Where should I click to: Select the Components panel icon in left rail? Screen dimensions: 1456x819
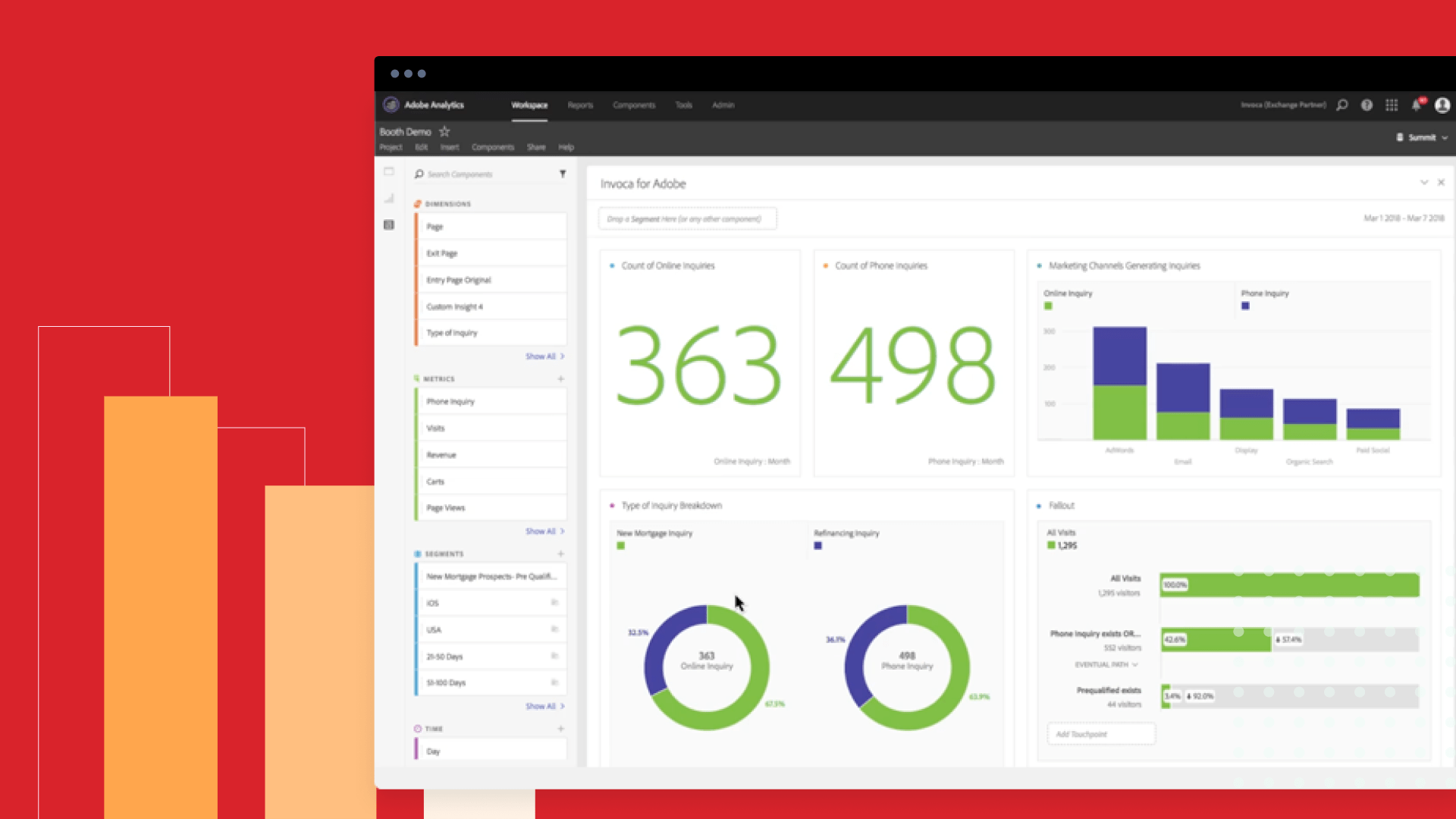pyautogui.click(x=389, y=225)
